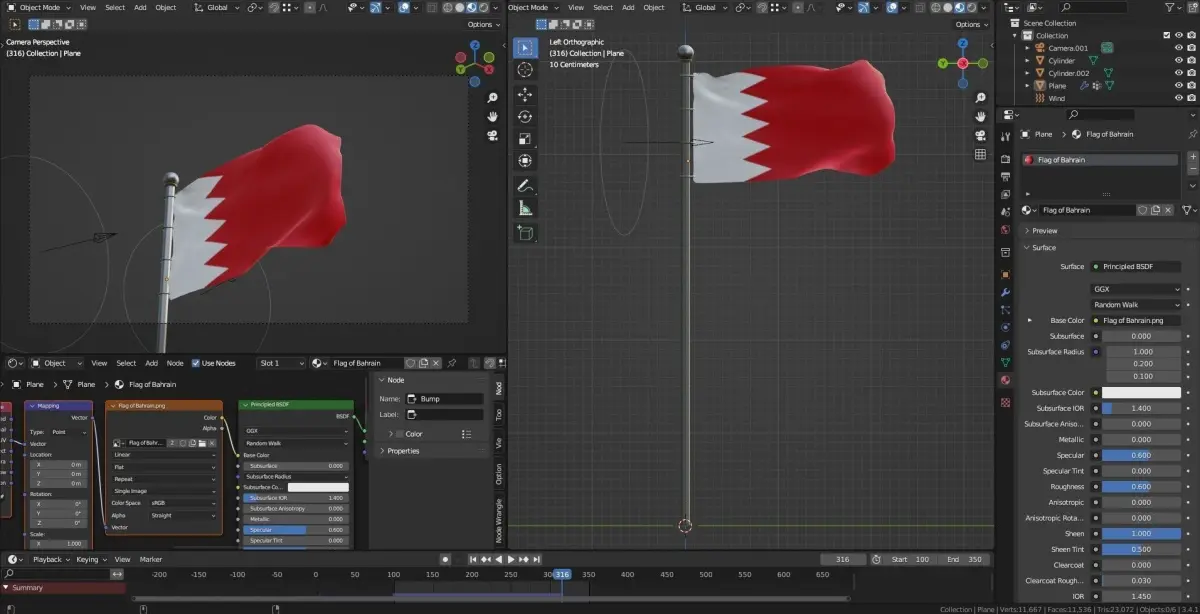Select the Measure tool in the right viewport

tap(525, 208)
